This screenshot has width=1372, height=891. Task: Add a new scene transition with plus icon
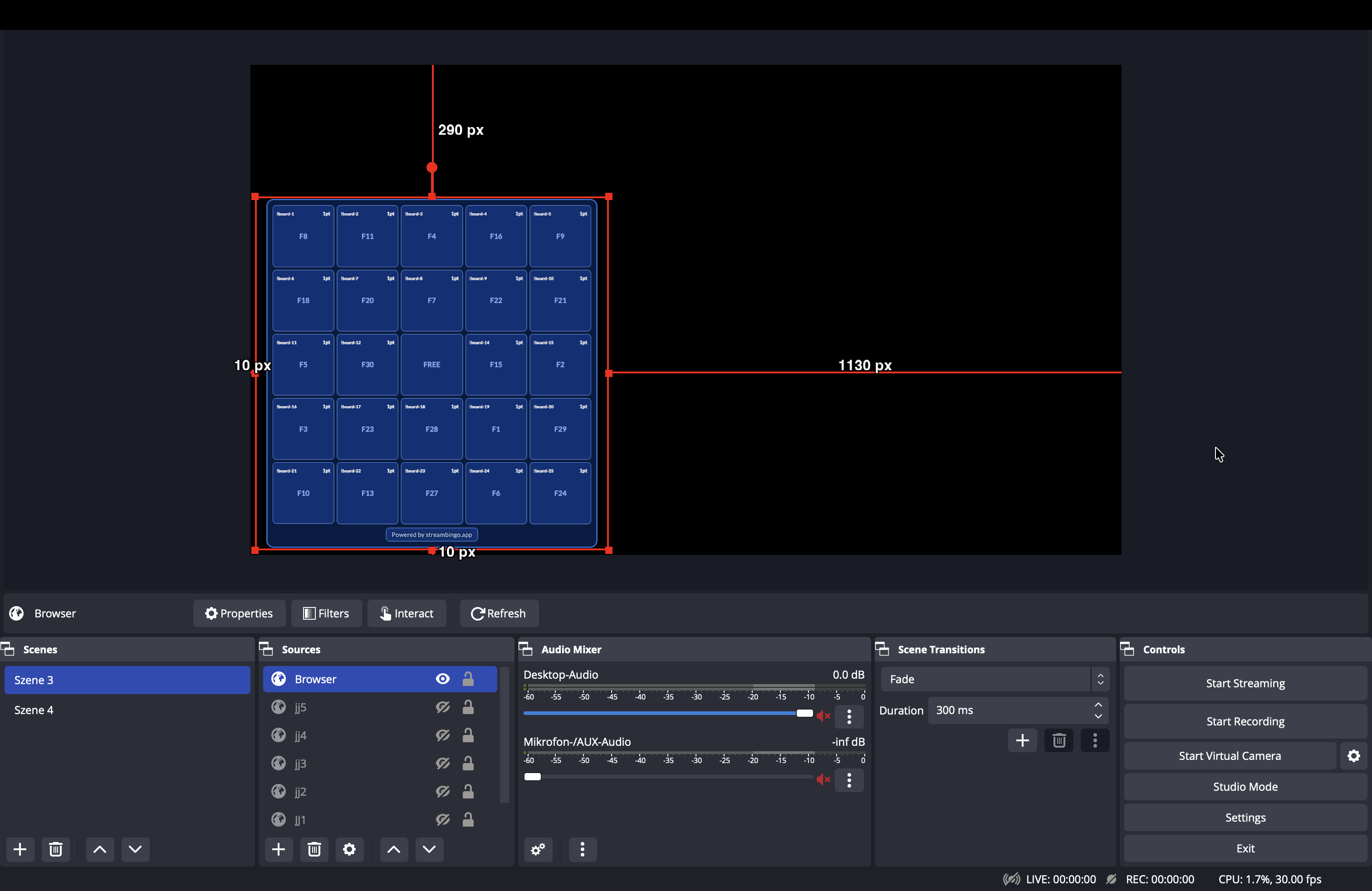pos(1022,740)
